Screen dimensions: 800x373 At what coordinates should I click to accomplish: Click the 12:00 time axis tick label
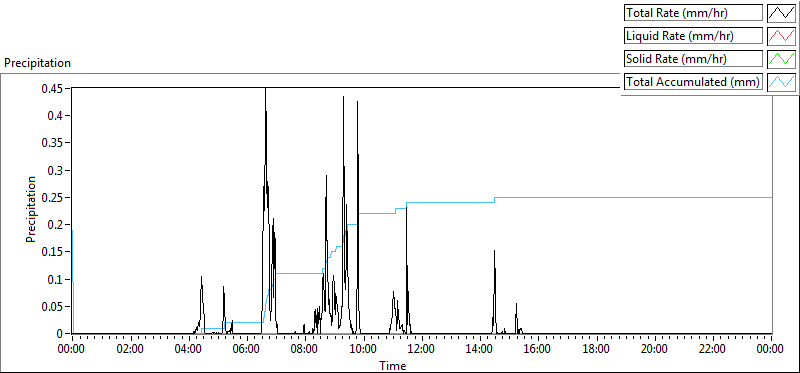click(x=421, y=349)
